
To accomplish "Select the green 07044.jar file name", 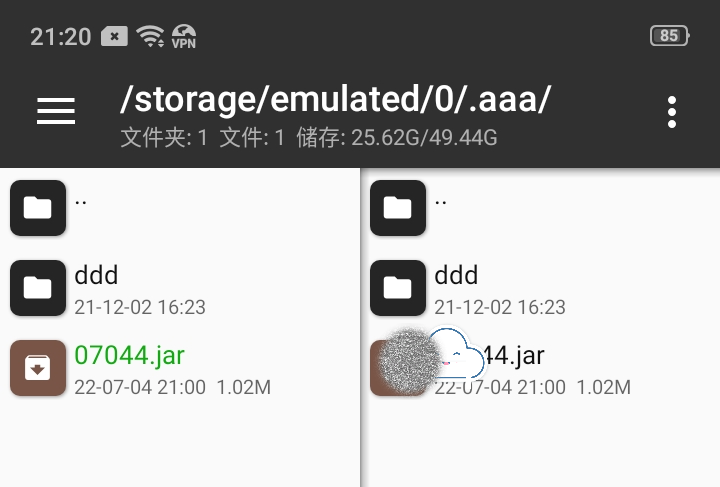I will [129, 355].
